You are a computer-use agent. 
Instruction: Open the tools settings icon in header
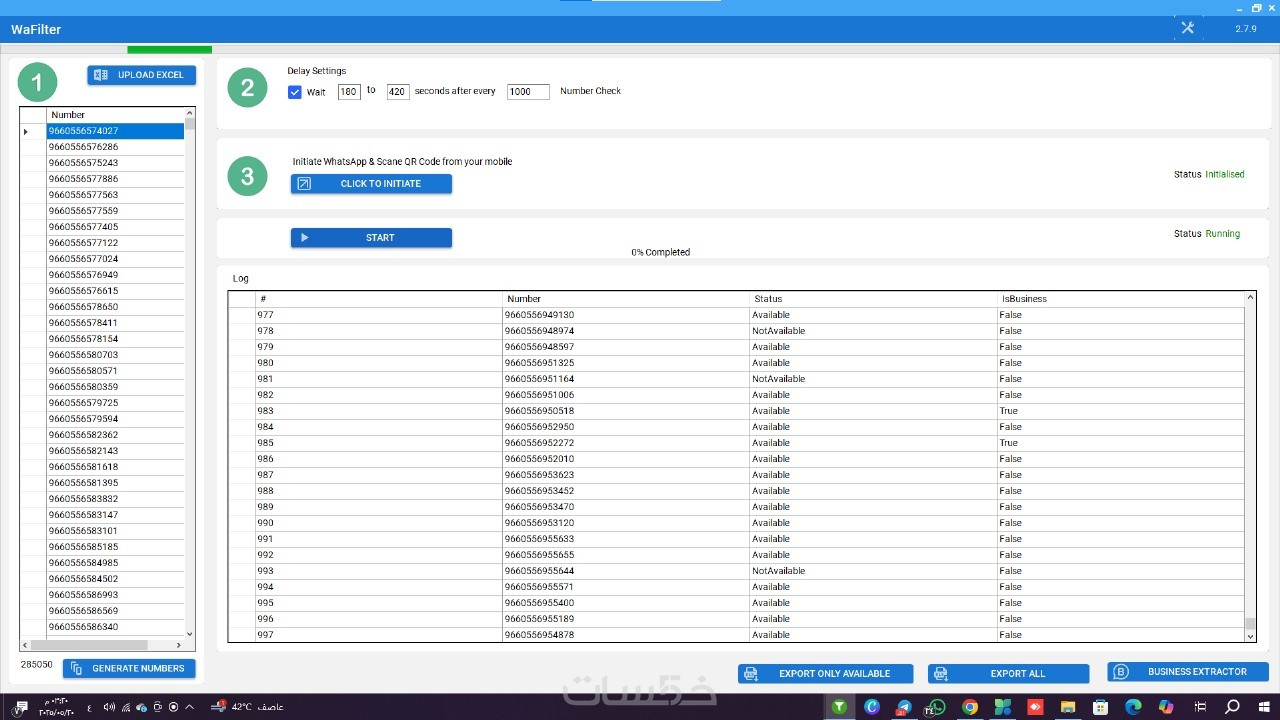pos(1188,28)
